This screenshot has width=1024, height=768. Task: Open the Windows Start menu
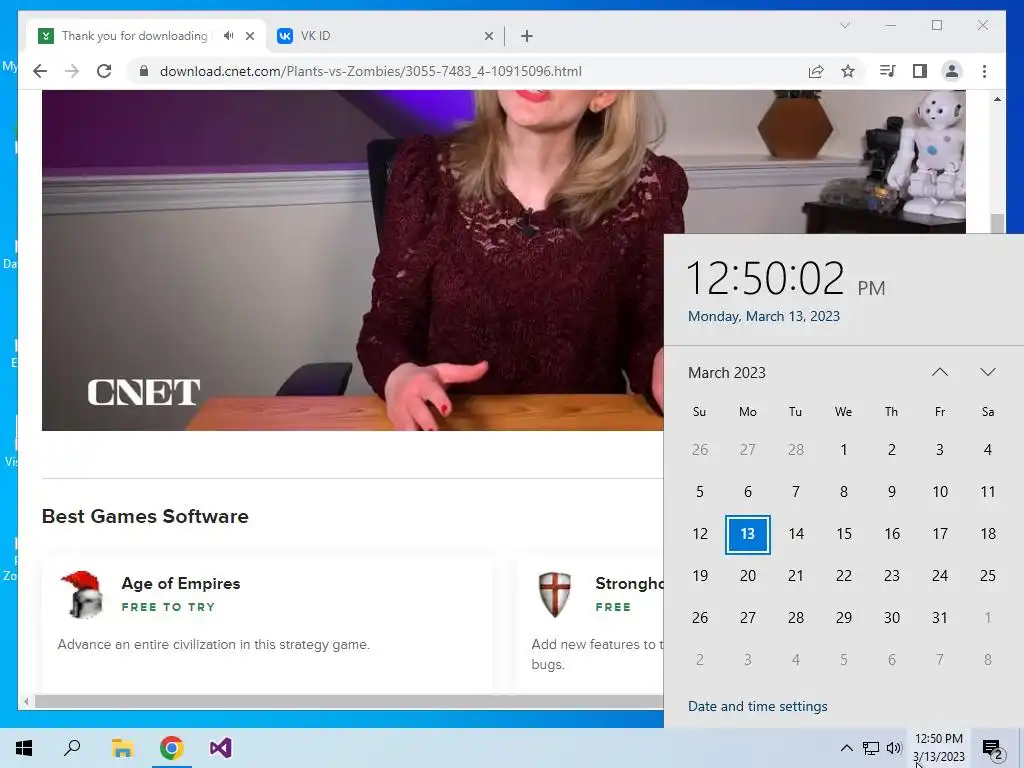(24, 748)
